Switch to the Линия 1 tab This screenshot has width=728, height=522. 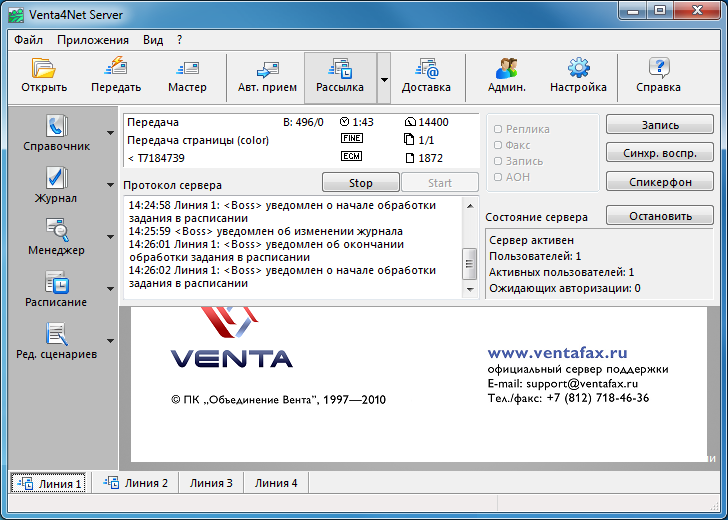point(50,484)
